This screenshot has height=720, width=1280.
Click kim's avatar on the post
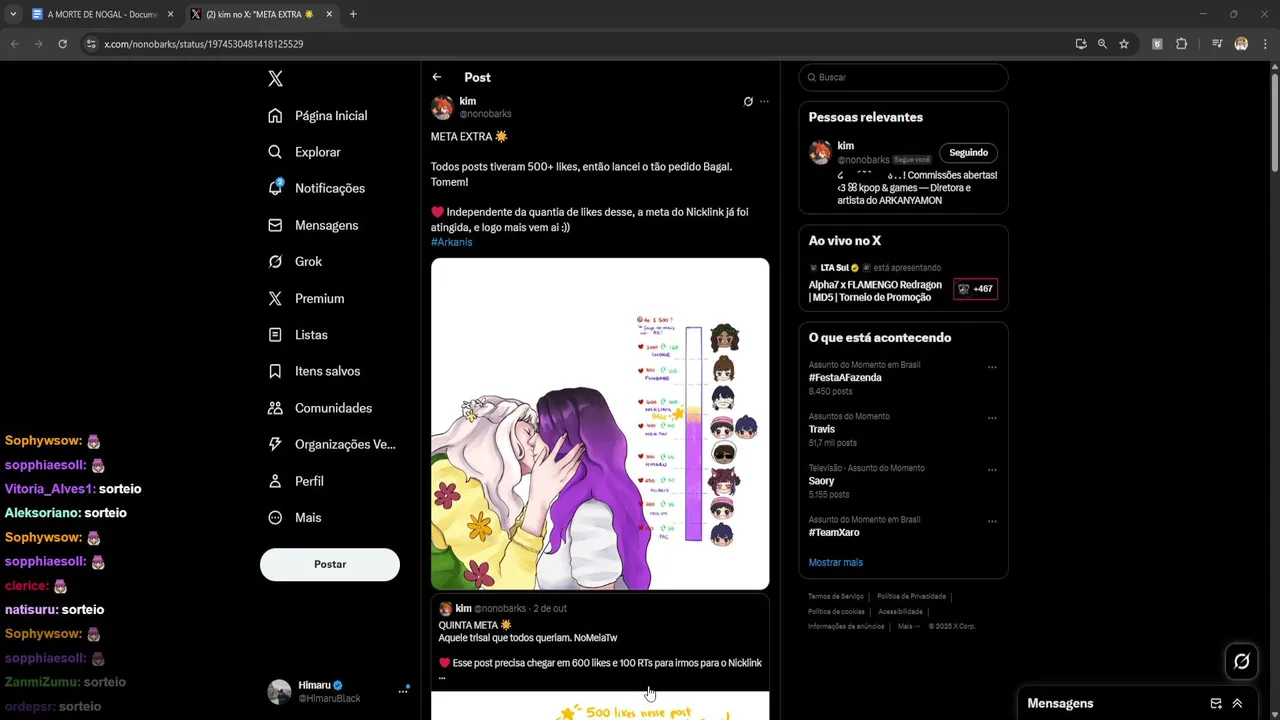[442, 108]
